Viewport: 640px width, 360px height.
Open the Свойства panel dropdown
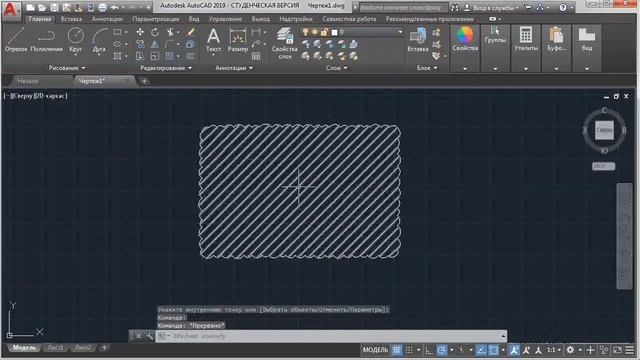click(x=465, y=69)
